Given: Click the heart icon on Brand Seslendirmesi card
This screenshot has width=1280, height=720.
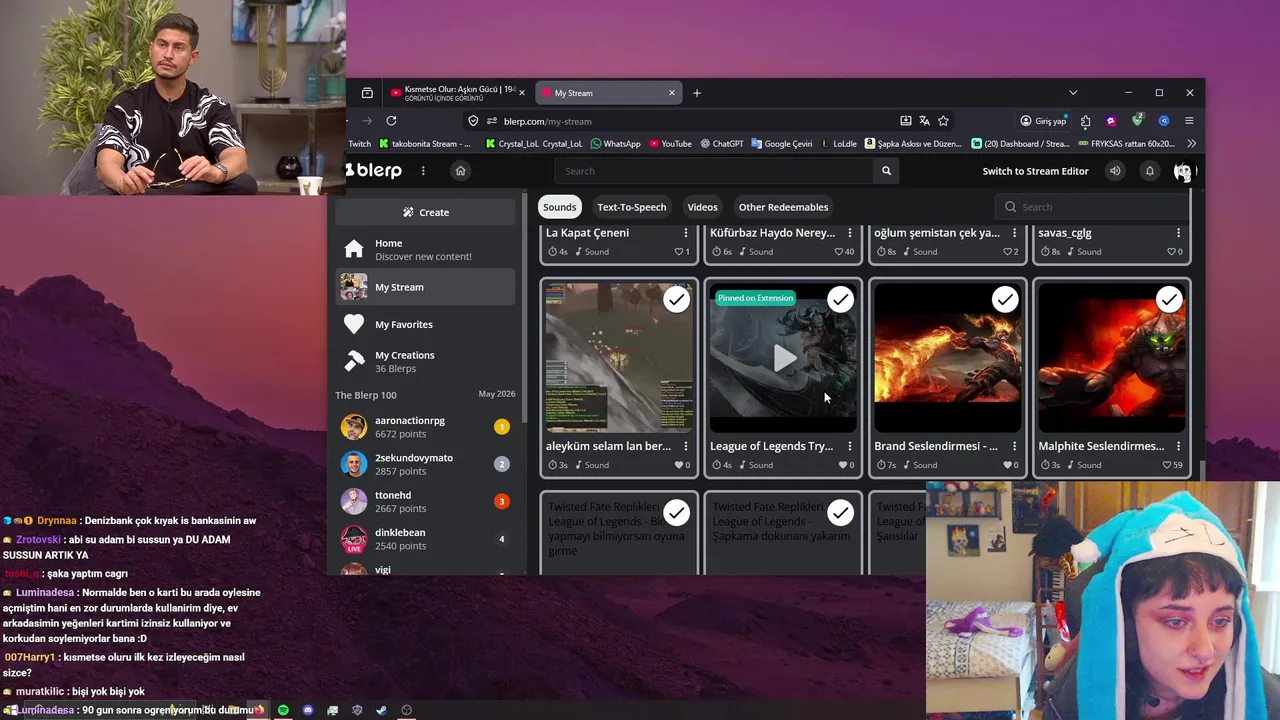Looking at the screenshot, I should (1008, 465).
